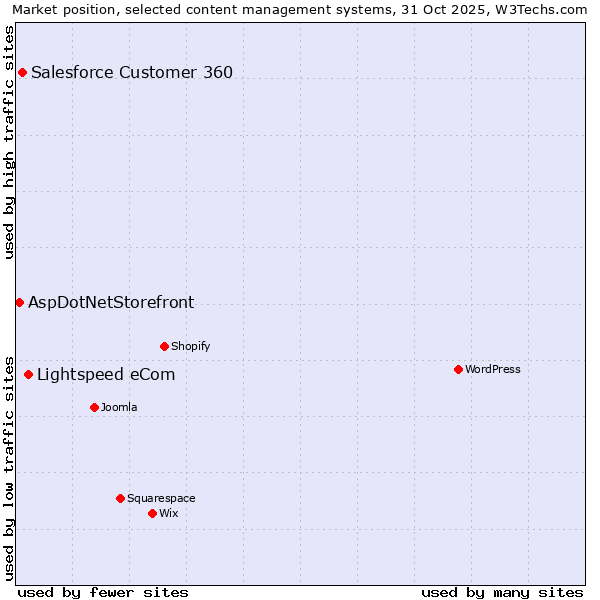600x600 pixels.
Task: Click the AspDotNetStorefront text label
Action: 111,302
